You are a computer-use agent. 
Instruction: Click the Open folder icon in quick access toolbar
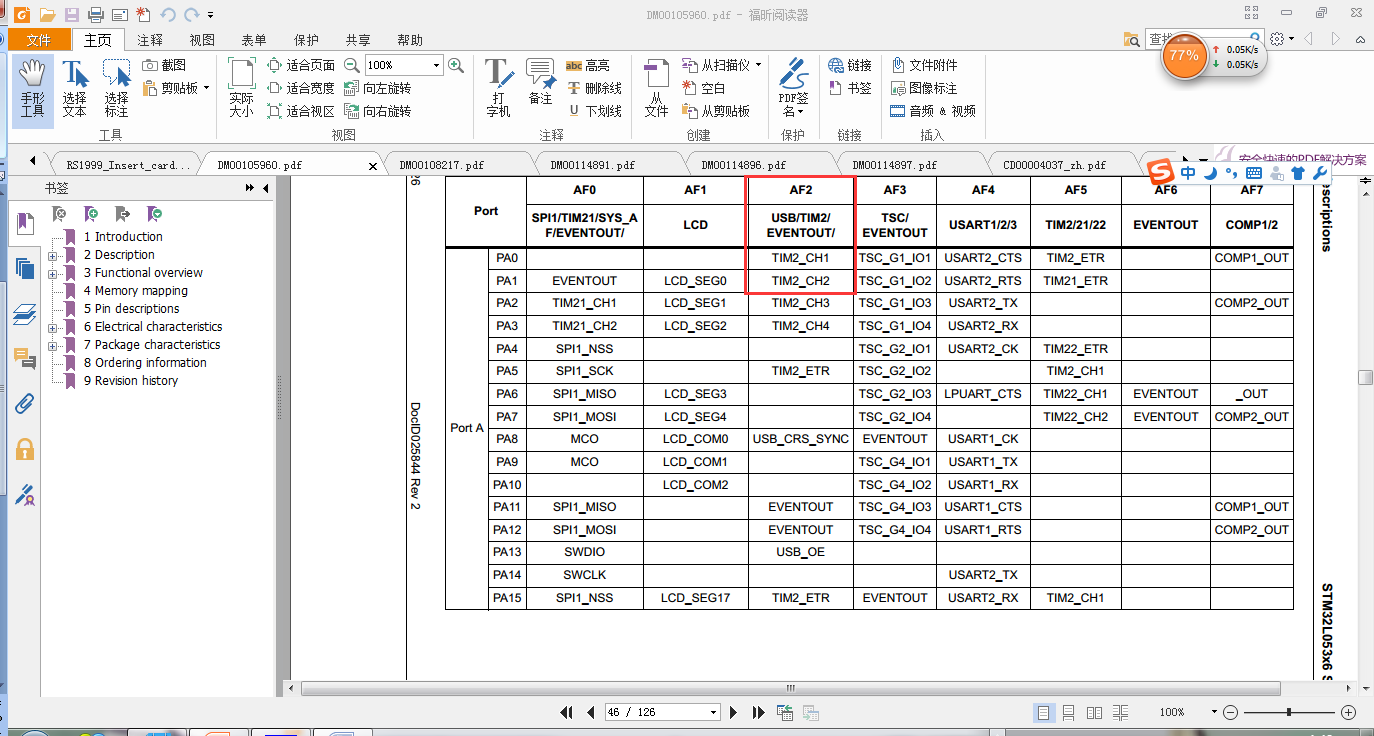(47, 15)
